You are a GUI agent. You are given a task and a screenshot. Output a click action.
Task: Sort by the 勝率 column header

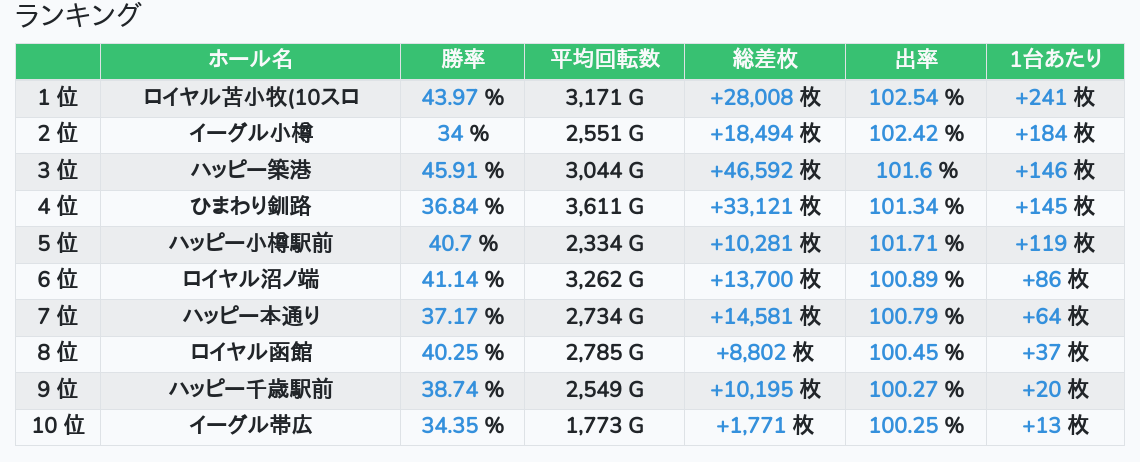(x=462, y=60)
